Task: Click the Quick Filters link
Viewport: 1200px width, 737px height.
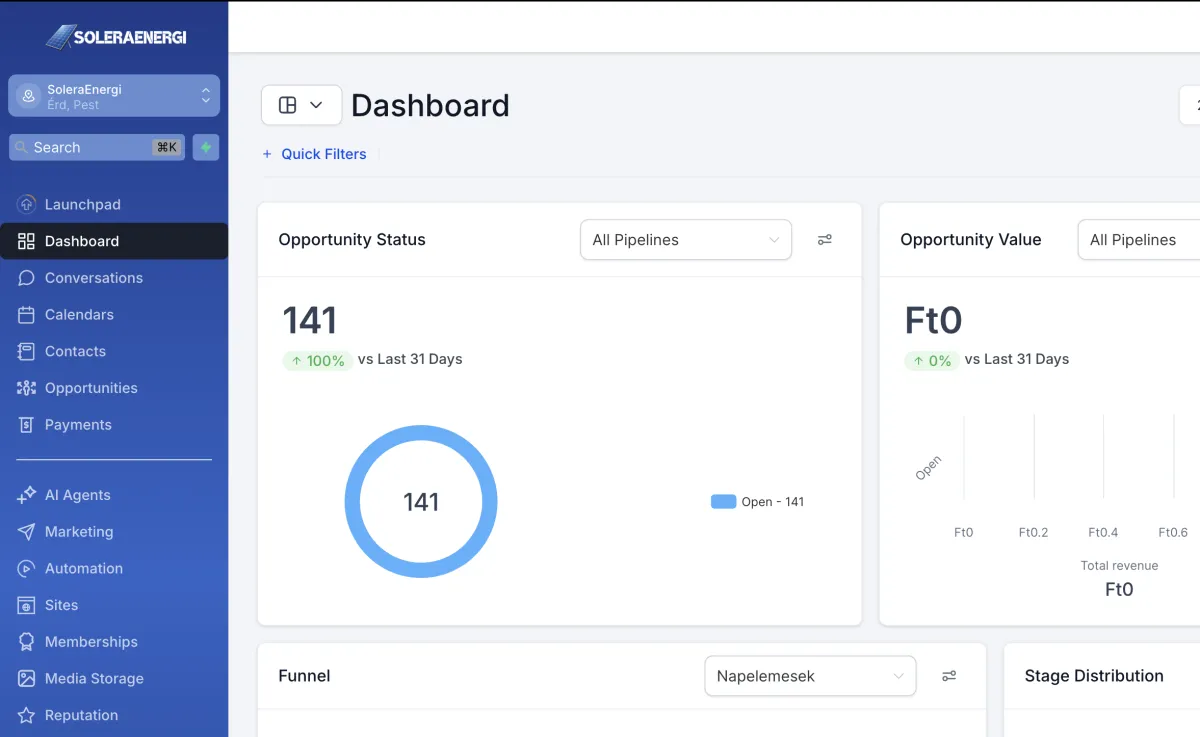Action: (314, 154)
